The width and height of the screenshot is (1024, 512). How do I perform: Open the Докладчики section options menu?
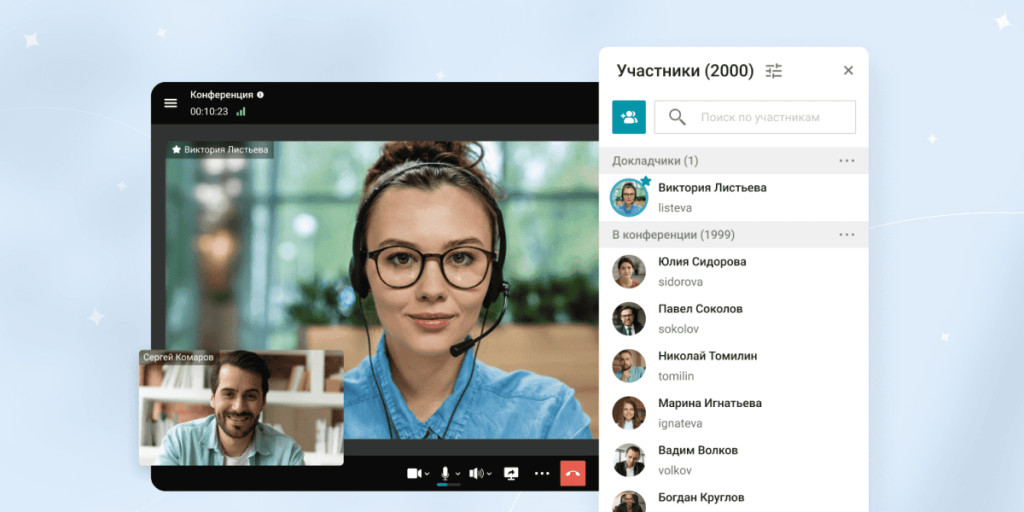[847, 161]
